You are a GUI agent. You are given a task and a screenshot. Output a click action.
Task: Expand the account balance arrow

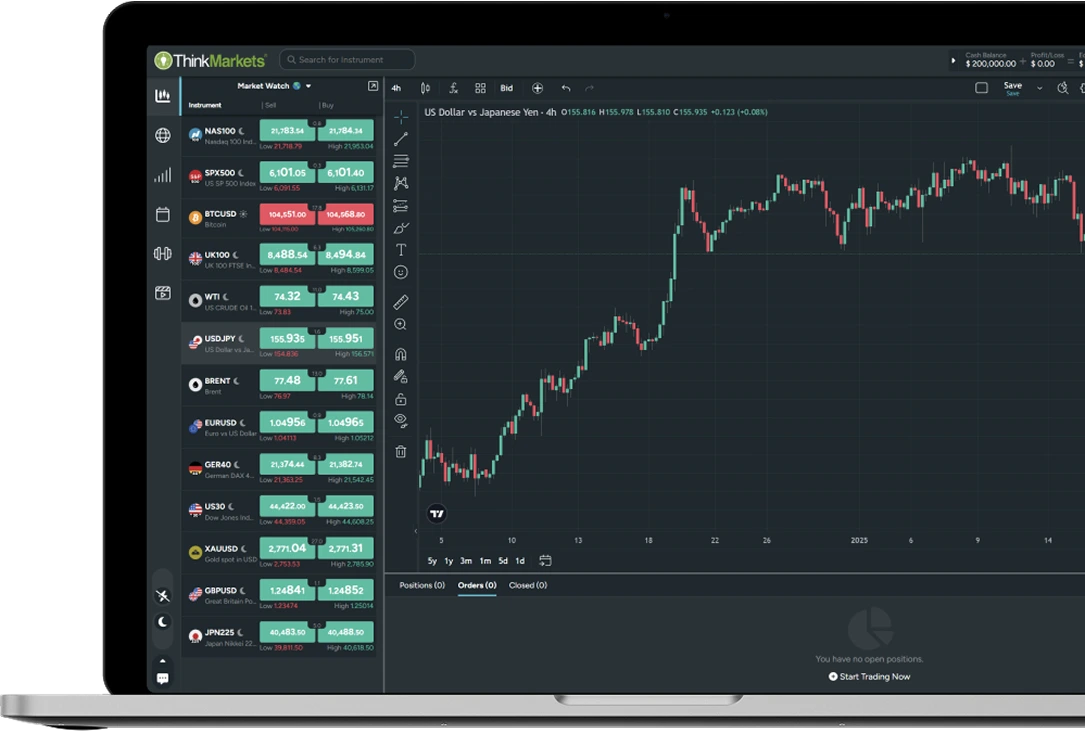[x=954, y=61]
